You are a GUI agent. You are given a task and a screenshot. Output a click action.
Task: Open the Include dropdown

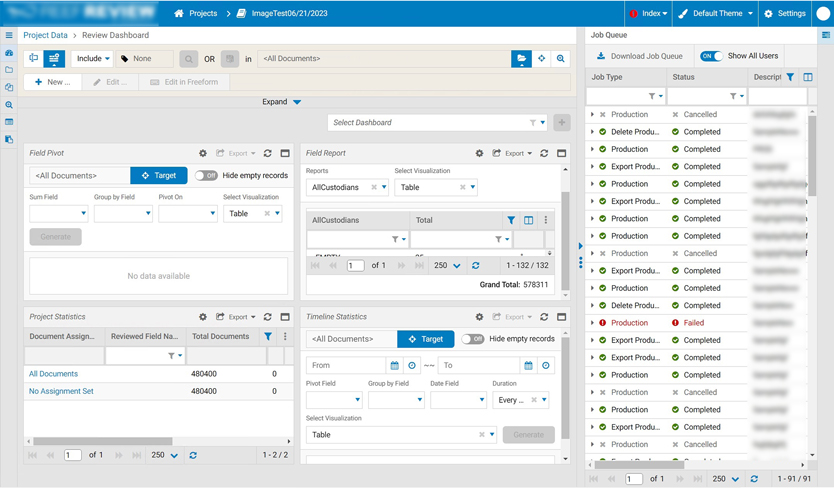[x=93, y=59]
